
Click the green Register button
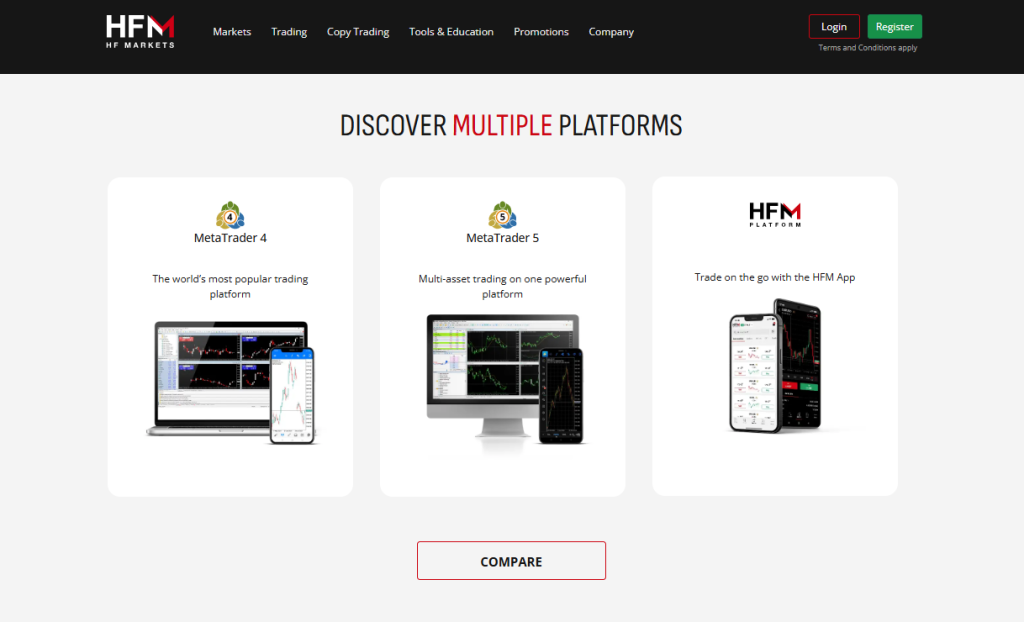tap(895, 27)
